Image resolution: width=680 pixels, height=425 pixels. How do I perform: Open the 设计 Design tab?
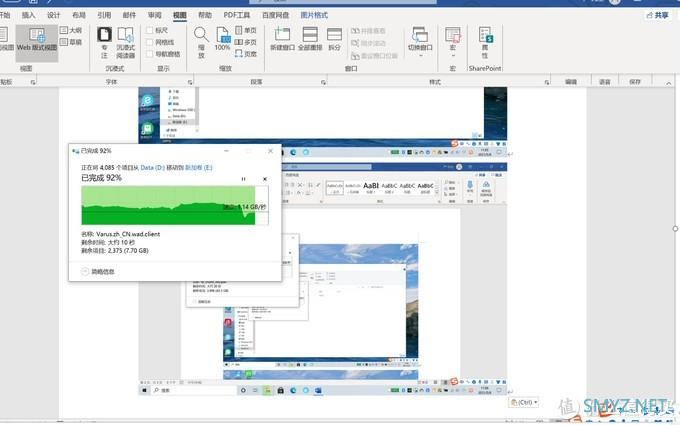pyautogui.click(x=53, y=15)
